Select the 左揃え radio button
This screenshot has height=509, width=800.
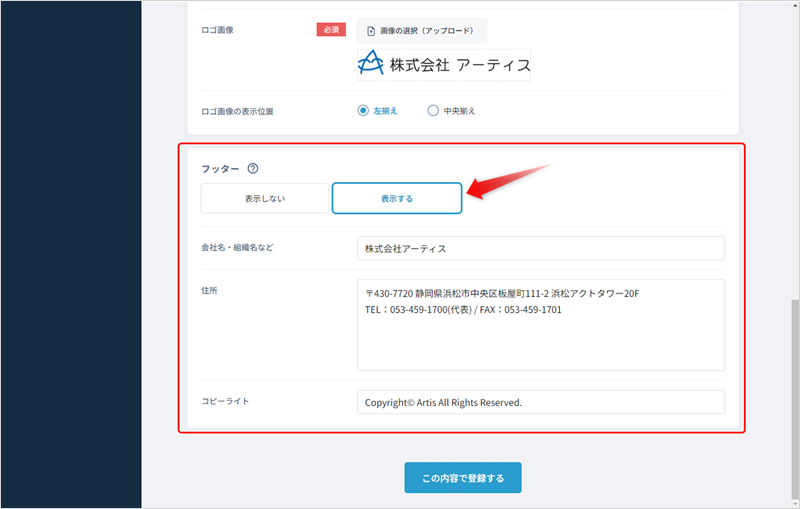tap(363, 111)
